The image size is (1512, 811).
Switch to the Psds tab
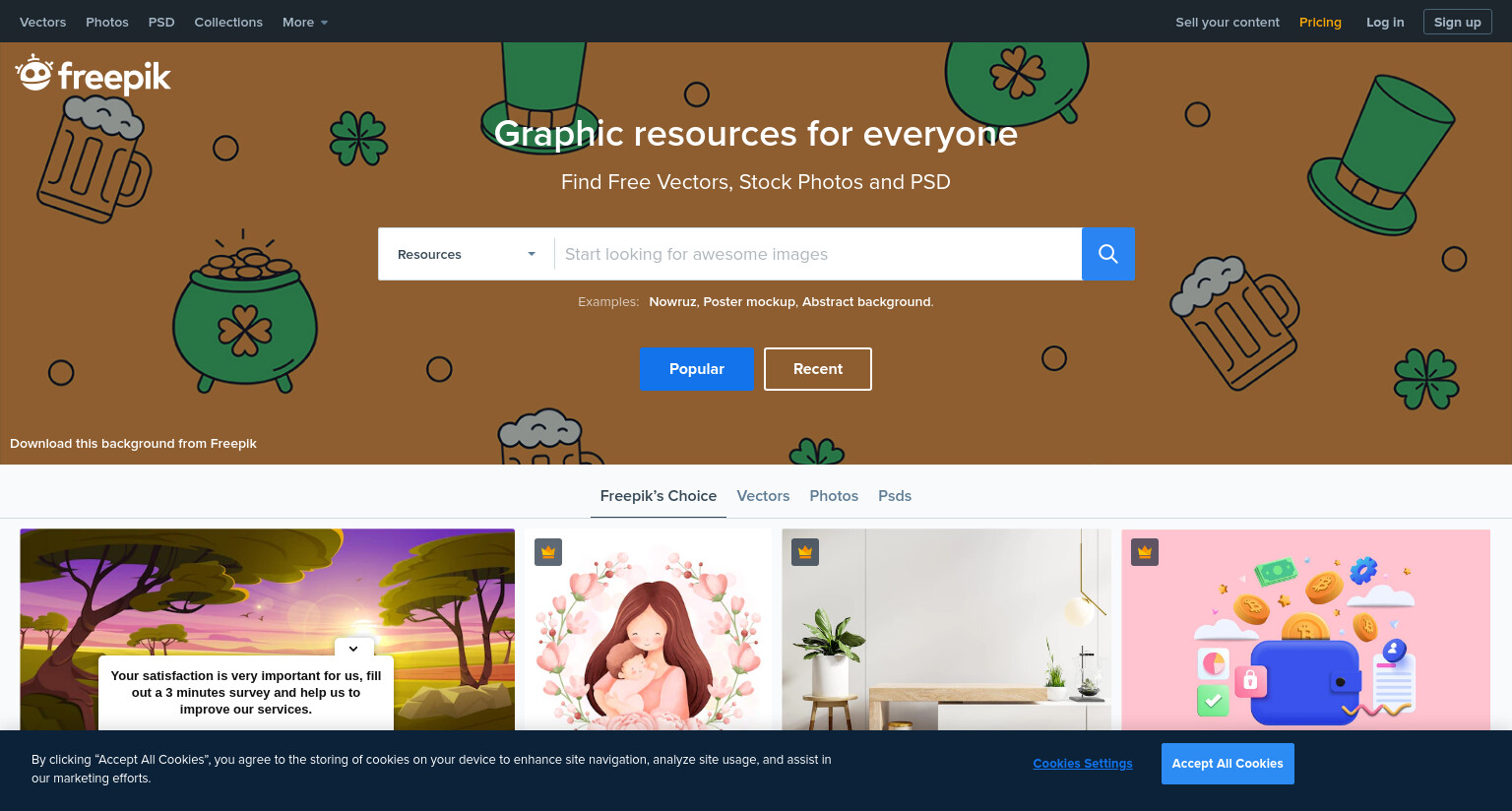(895, 496)
